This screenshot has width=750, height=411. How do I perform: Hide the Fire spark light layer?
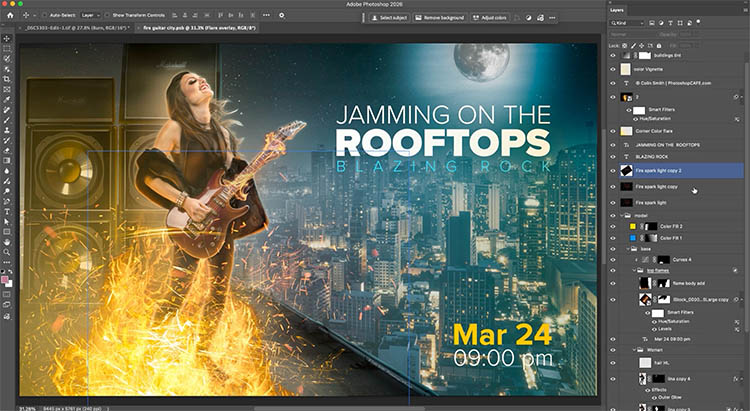(613, 203)
